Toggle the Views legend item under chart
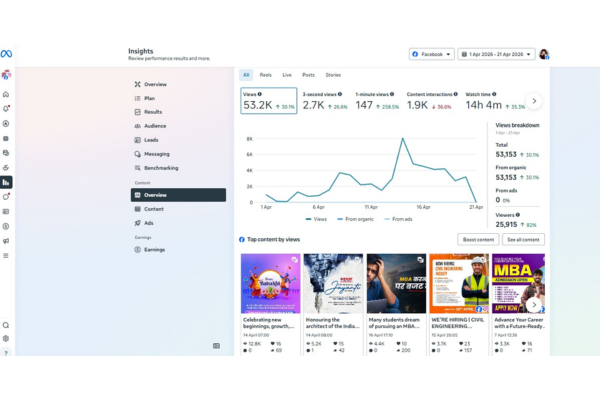Image resolution: width=600 pixels, height=400 pixels. (316, 219)
